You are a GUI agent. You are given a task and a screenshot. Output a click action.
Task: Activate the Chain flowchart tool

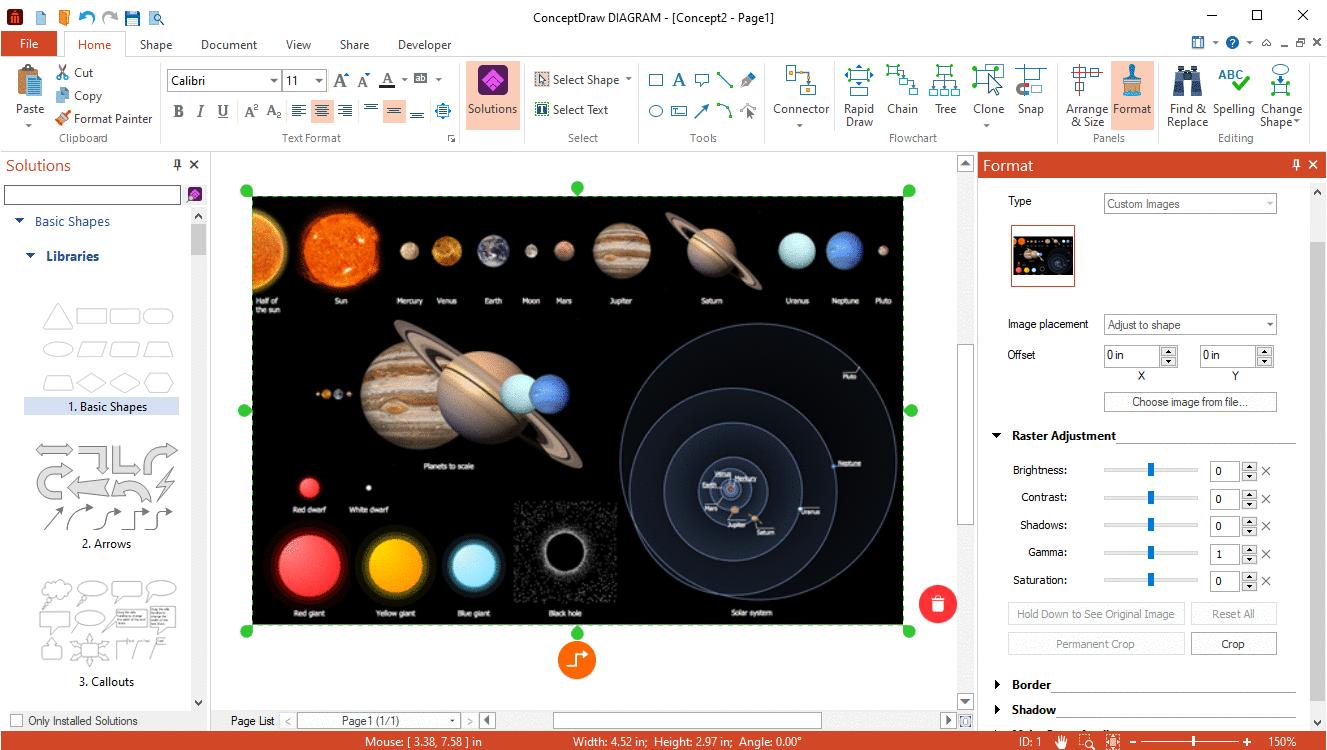(x=902, y=92)
